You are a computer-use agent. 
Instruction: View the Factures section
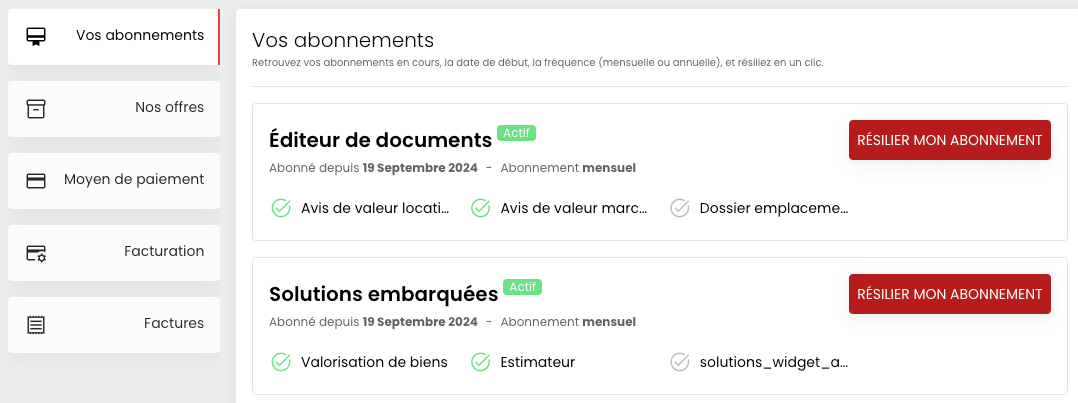[113, 325]
